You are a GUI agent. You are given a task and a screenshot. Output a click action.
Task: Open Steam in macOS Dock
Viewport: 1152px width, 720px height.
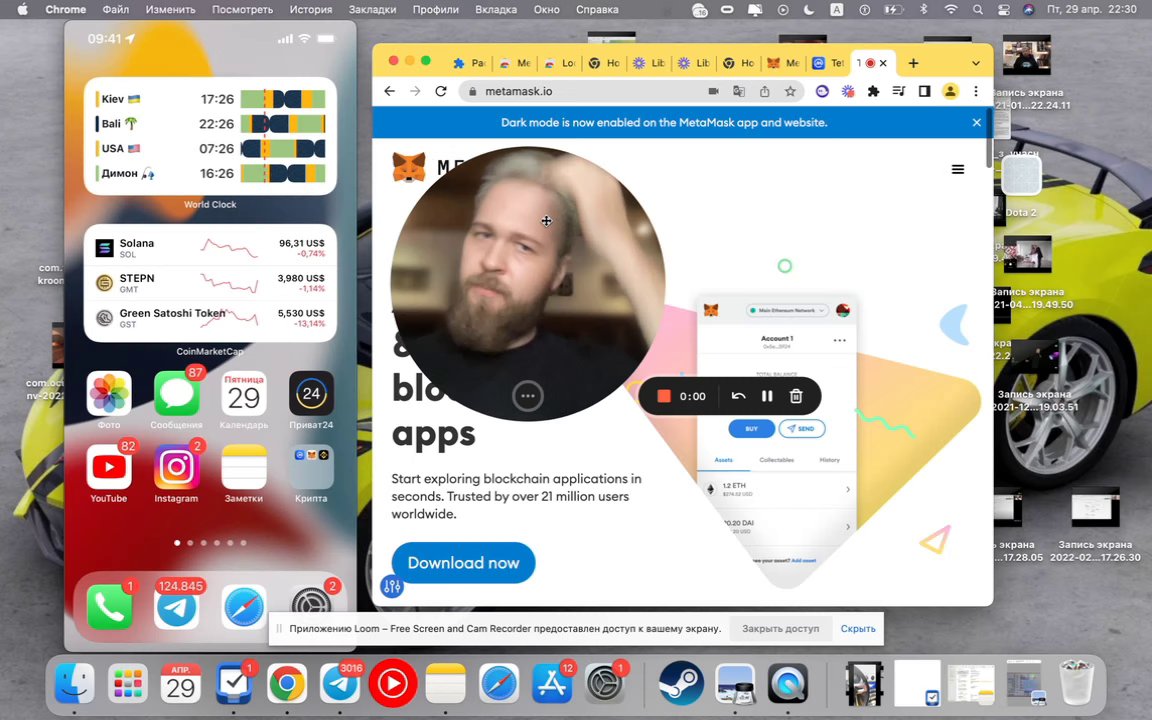coord(681,684)
